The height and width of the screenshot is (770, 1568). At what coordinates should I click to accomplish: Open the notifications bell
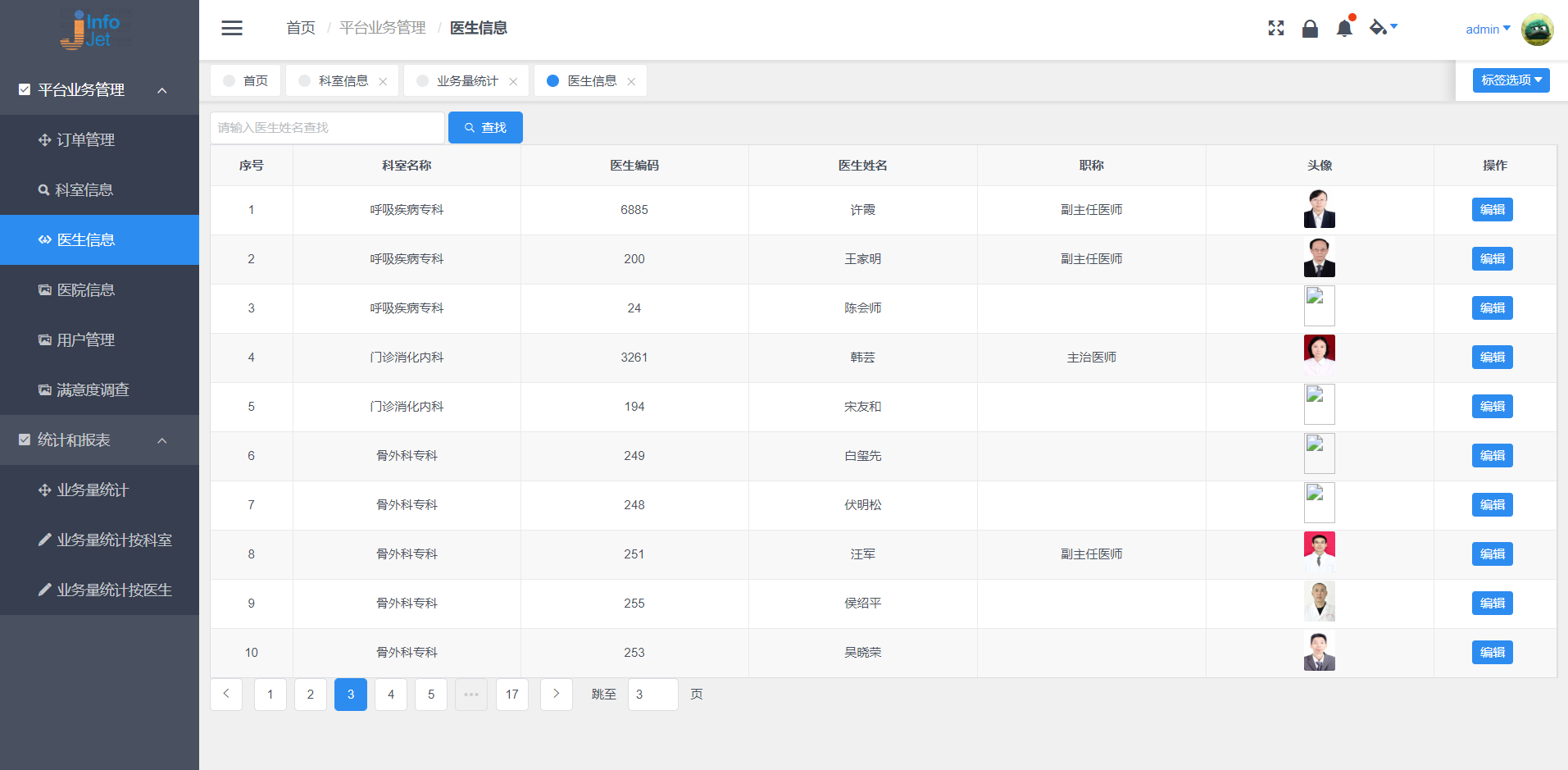1344,29
